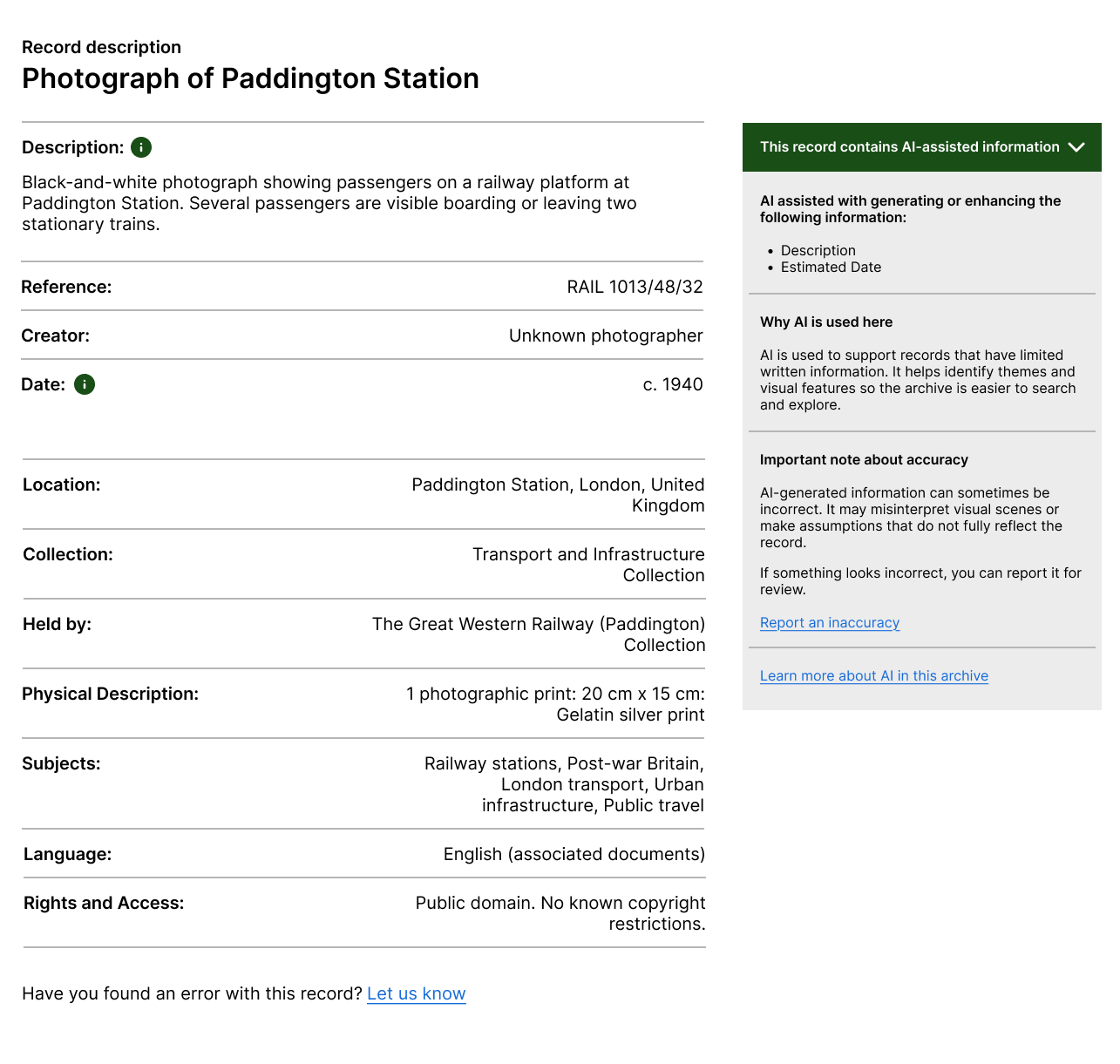This screenshot has width=1120, height=1064.
Task: Click the Public domain rights statement
Action: point(560,913)
